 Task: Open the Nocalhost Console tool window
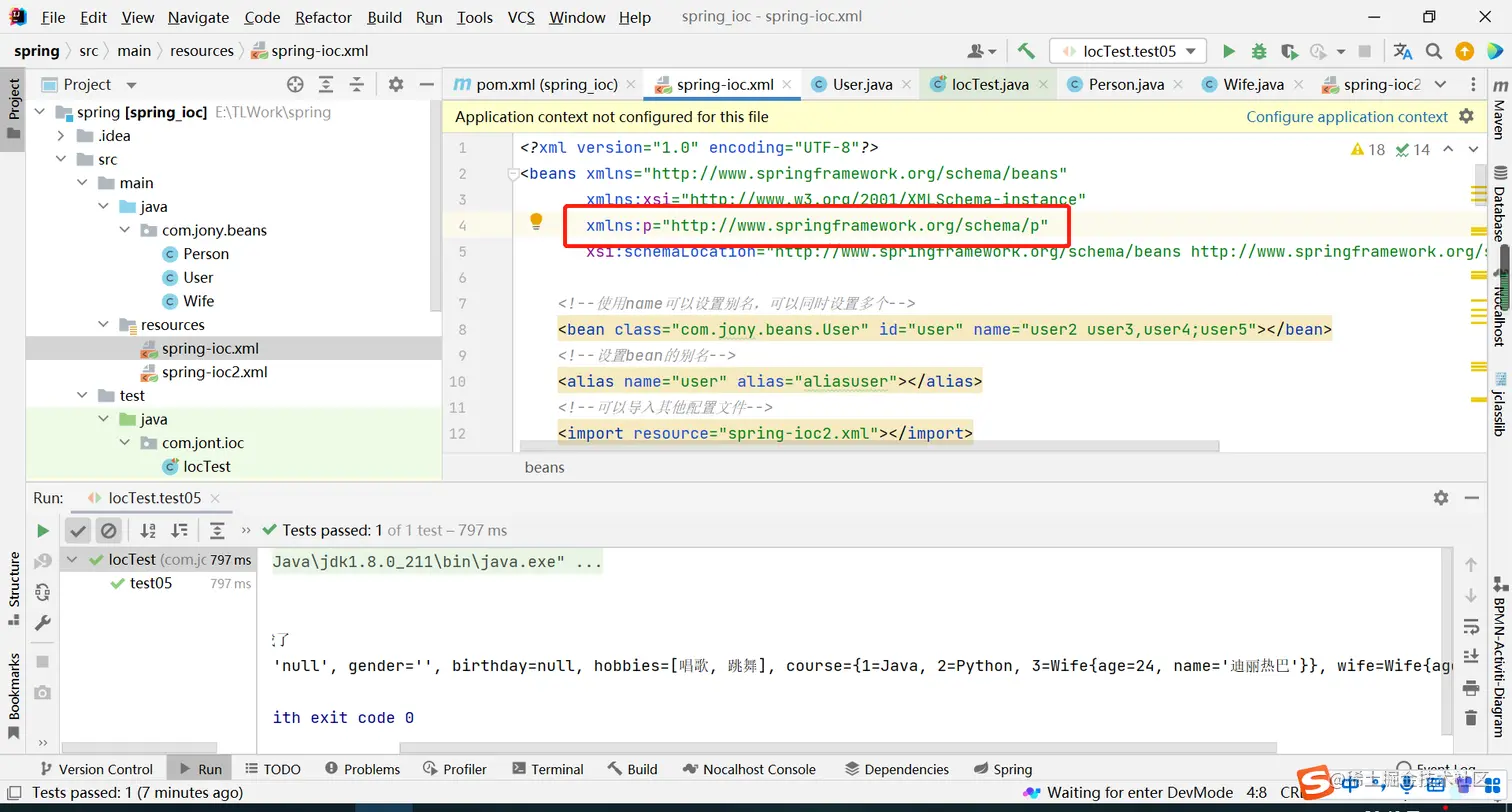coord(749,769)
